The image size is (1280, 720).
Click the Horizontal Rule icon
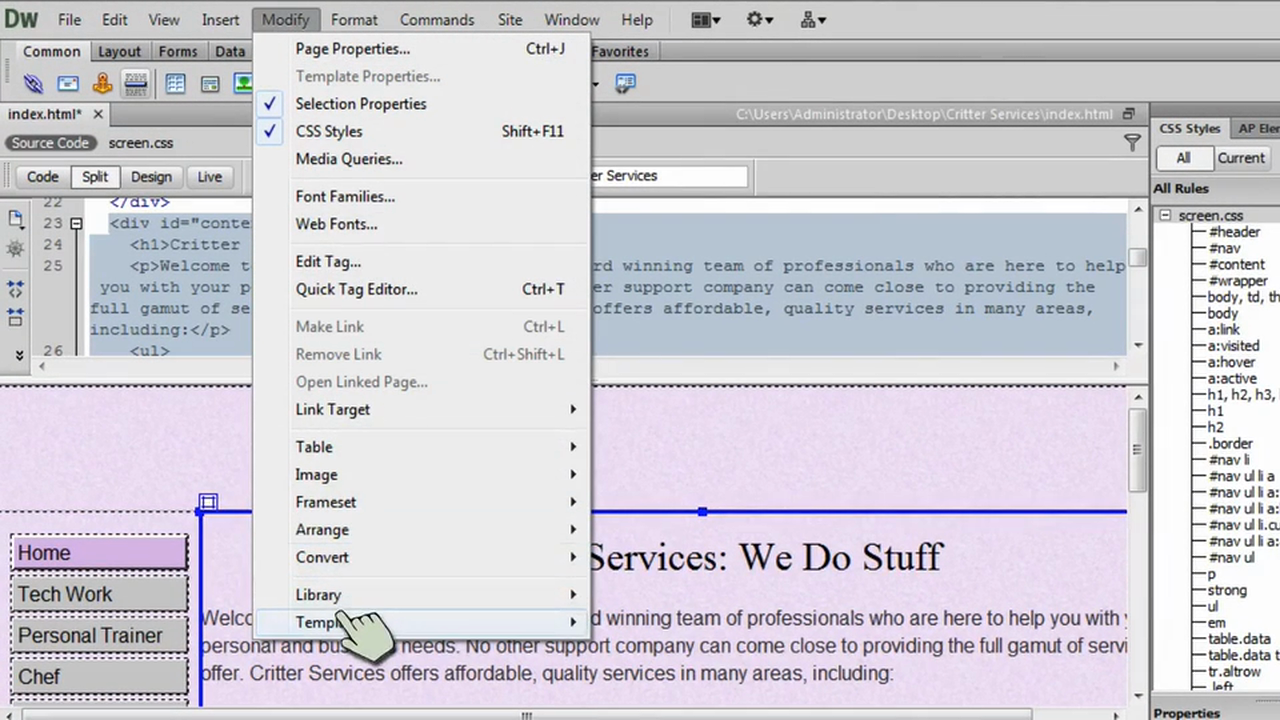pyautogui.click(x=136, y=84)
